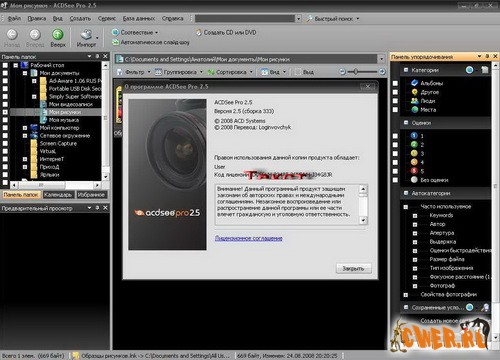Image resolution: width=500 pixels, height=360 pixels.
Task: Click the Быстрый поиск search field
Action: (245, 19)
